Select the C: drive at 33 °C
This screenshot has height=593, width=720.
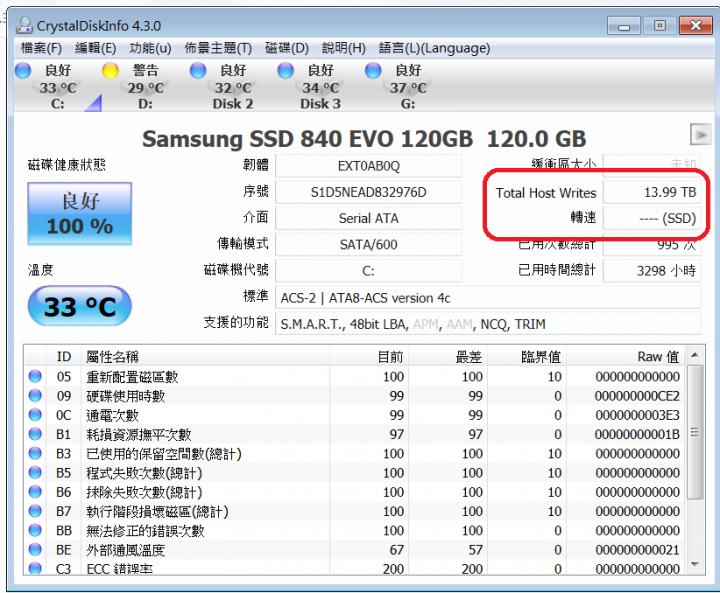tap(57, 87)
